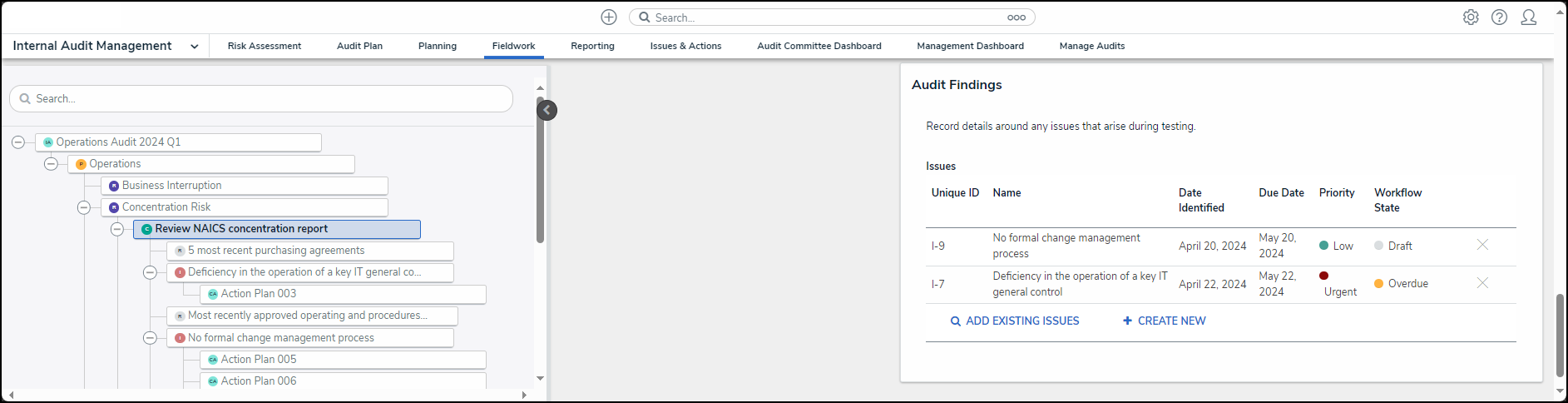The width and height of the screenshot is (1568, 403).
Task: Open the Audit Committee Dashboard tab
Action: click(819, 47)
